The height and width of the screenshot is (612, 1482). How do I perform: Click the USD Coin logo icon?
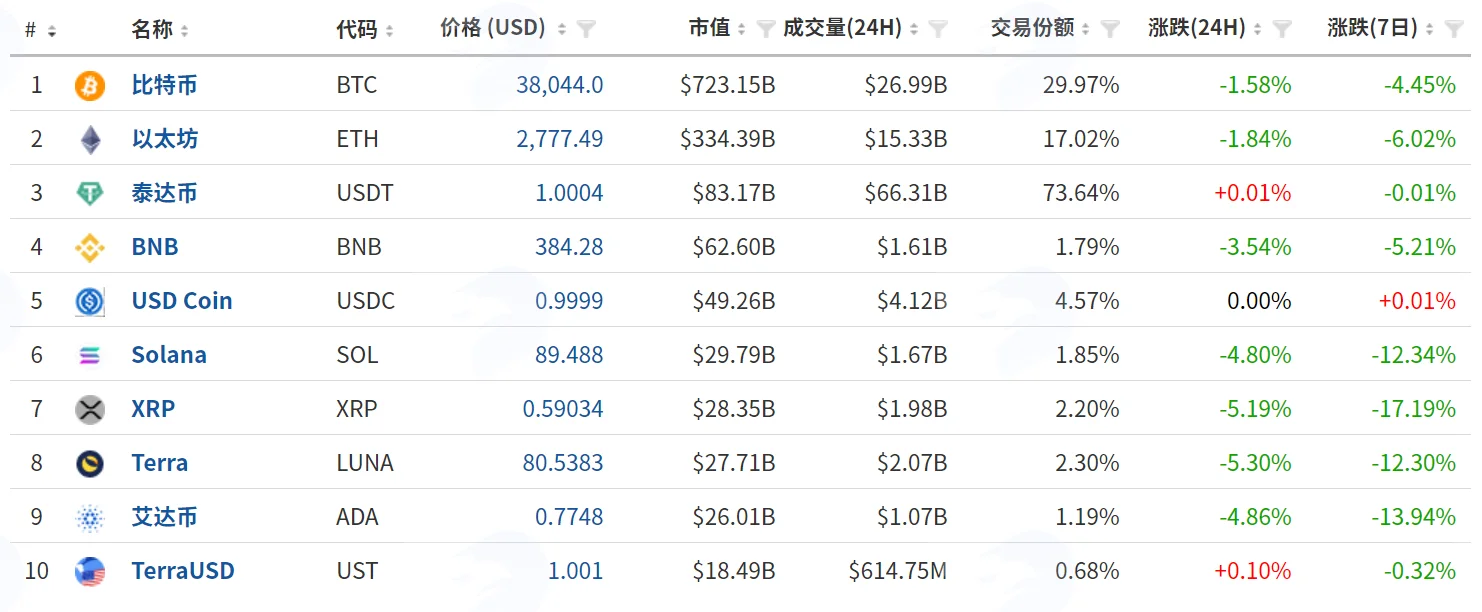[x=90, y=302]
